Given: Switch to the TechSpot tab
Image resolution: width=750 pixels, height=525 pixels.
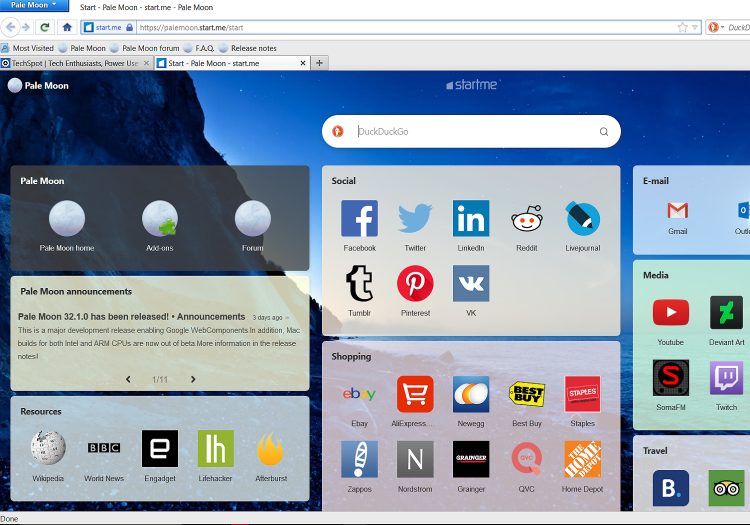Looking at the screenshot, I should click(71, 63).
